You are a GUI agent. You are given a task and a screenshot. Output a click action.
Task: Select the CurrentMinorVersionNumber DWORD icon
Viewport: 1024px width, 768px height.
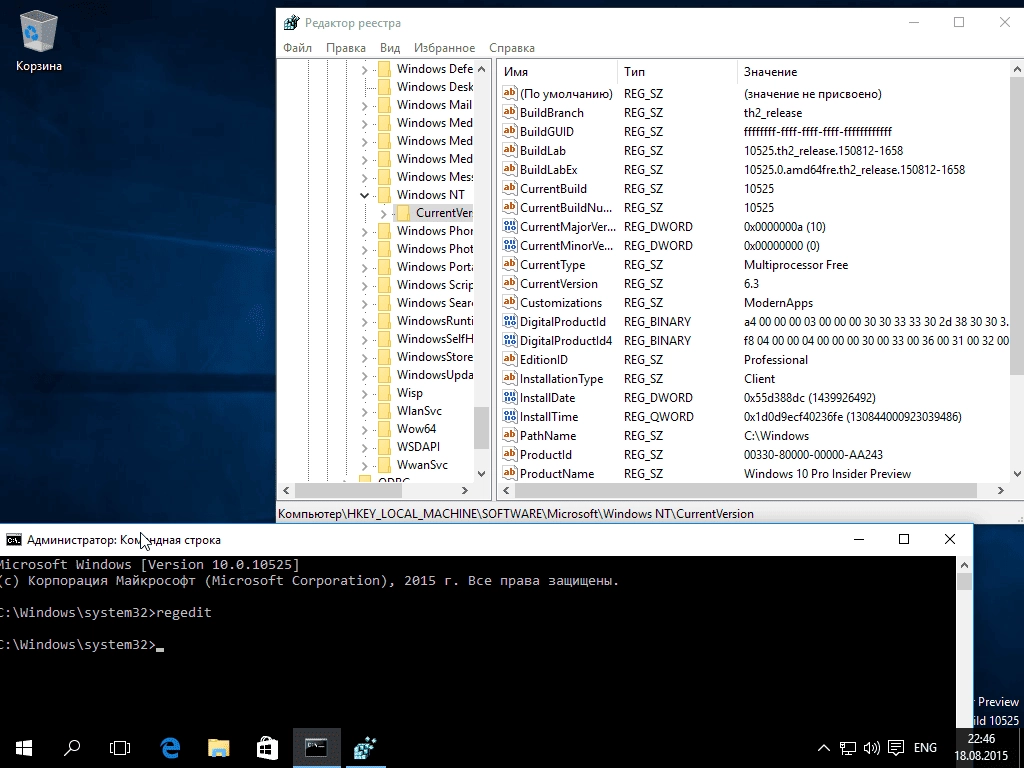click(x=509, y=246)
